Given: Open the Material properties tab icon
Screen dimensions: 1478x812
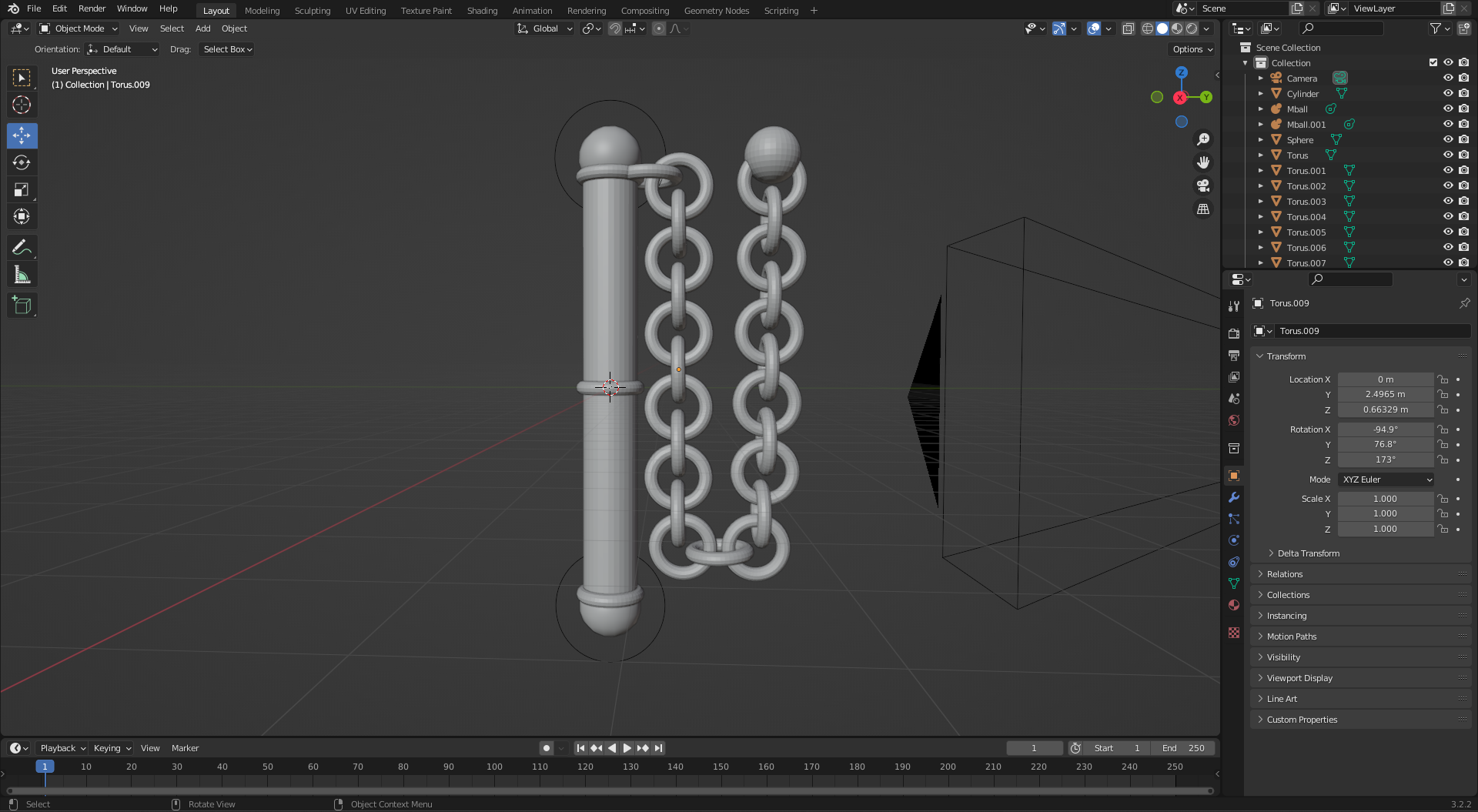Looking at the screenshot, I should 1234,605.
